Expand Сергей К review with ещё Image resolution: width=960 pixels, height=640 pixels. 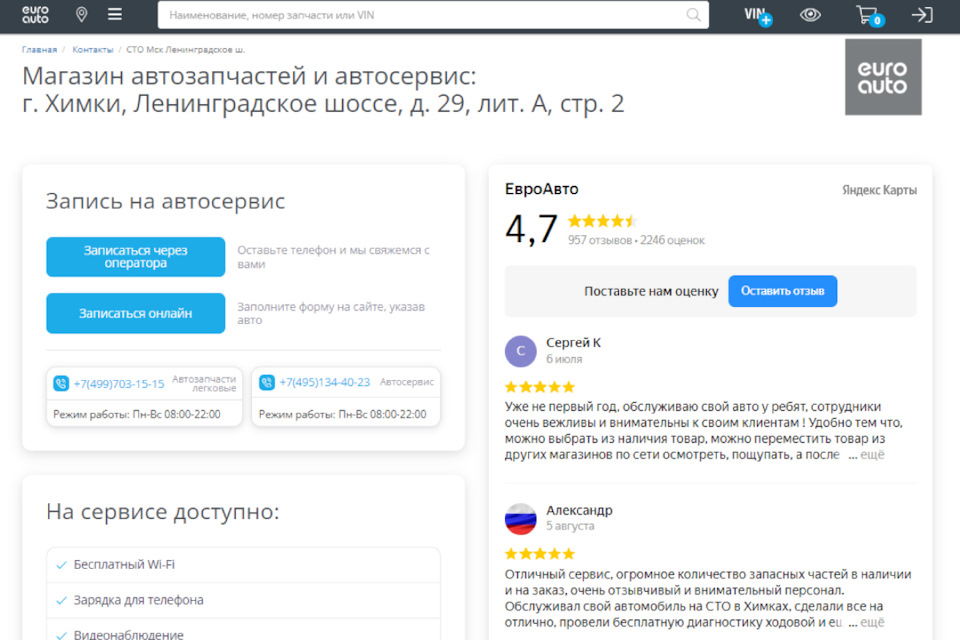pyautogui.click(x=872, y=454)
